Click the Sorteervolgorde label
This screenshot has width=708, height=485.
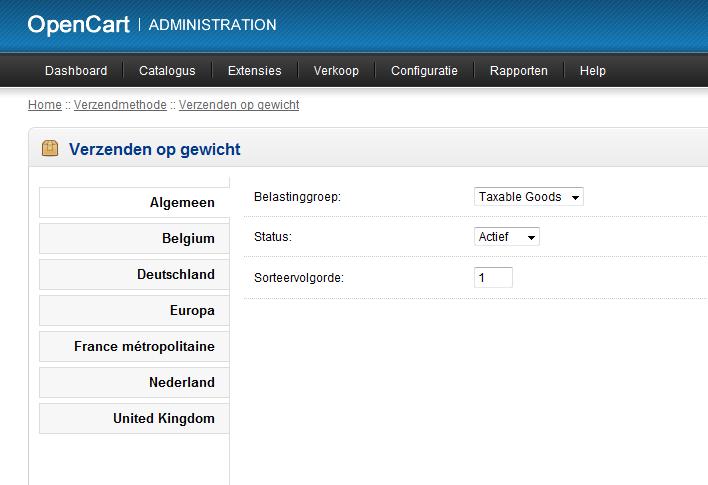coord(299,278)
